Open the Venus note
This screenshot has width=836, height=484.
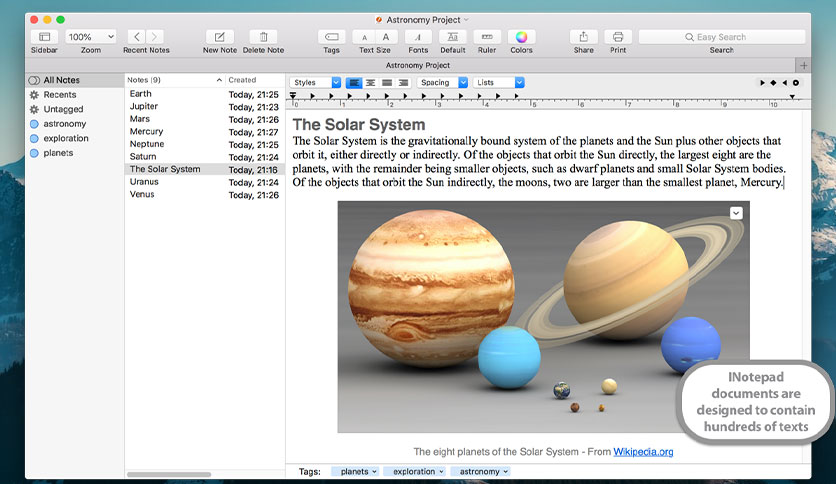point(205,195)
